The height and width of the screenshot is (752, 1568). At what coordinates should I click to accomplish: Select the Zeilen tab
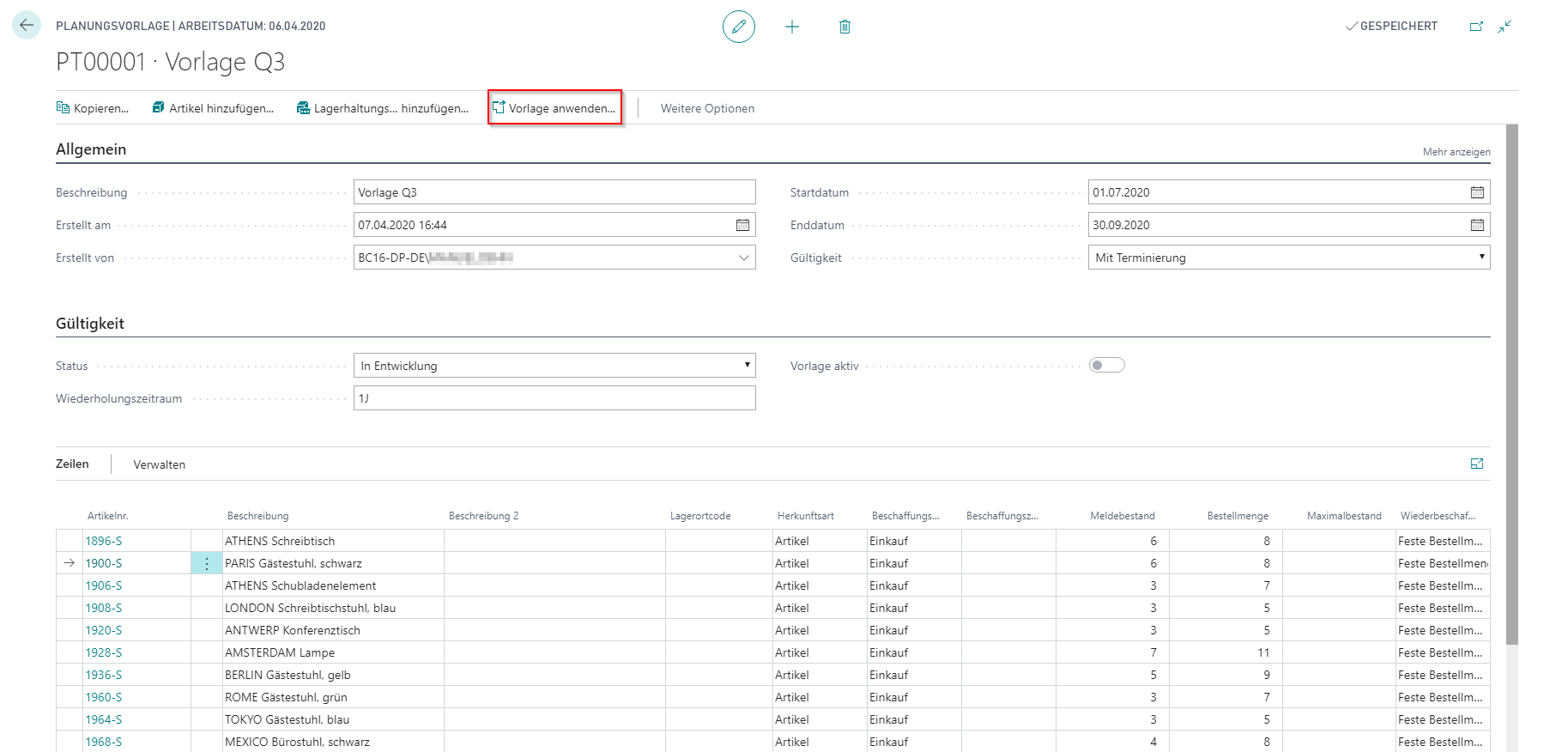(72, 464)
